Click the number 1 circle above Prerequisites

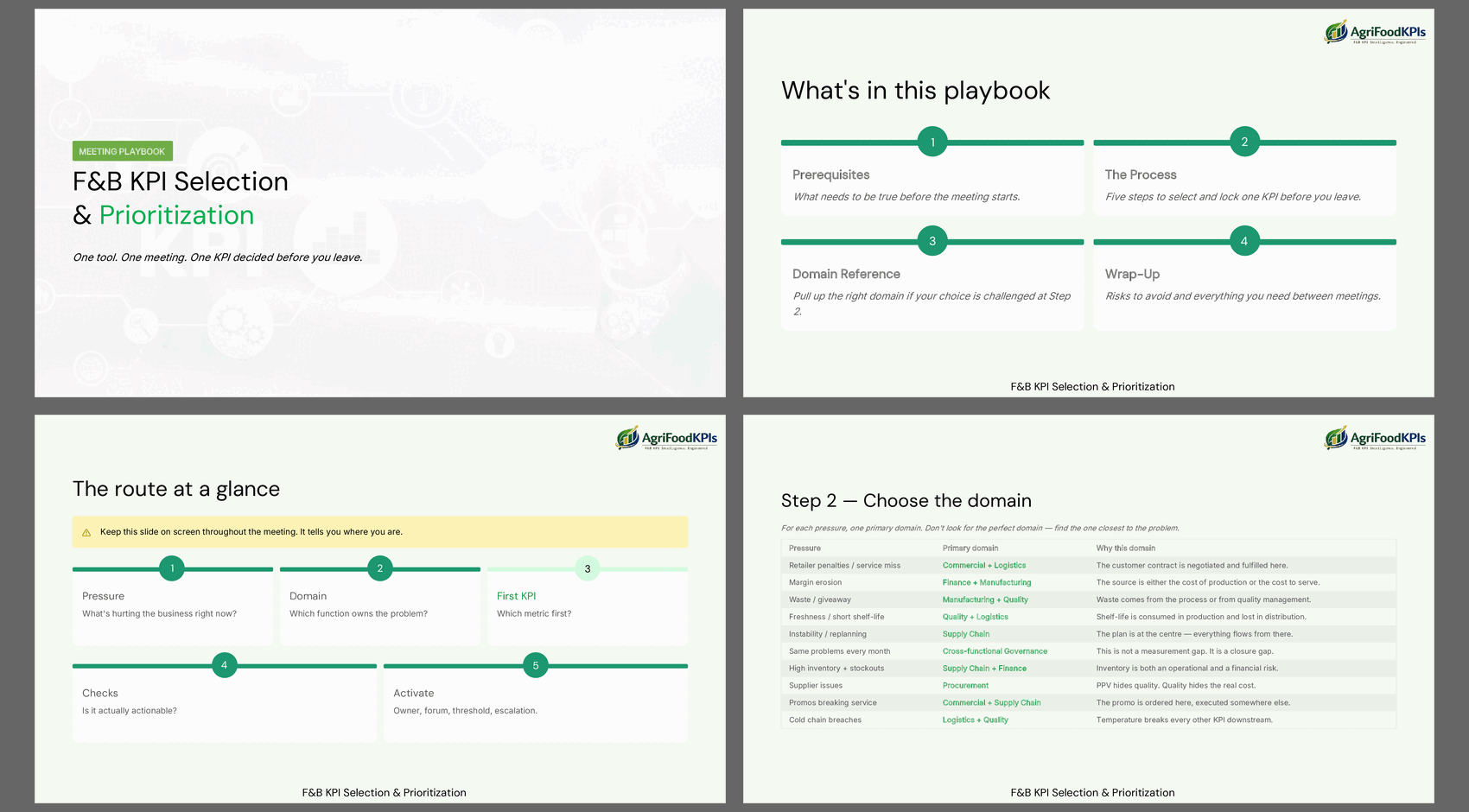932,142
